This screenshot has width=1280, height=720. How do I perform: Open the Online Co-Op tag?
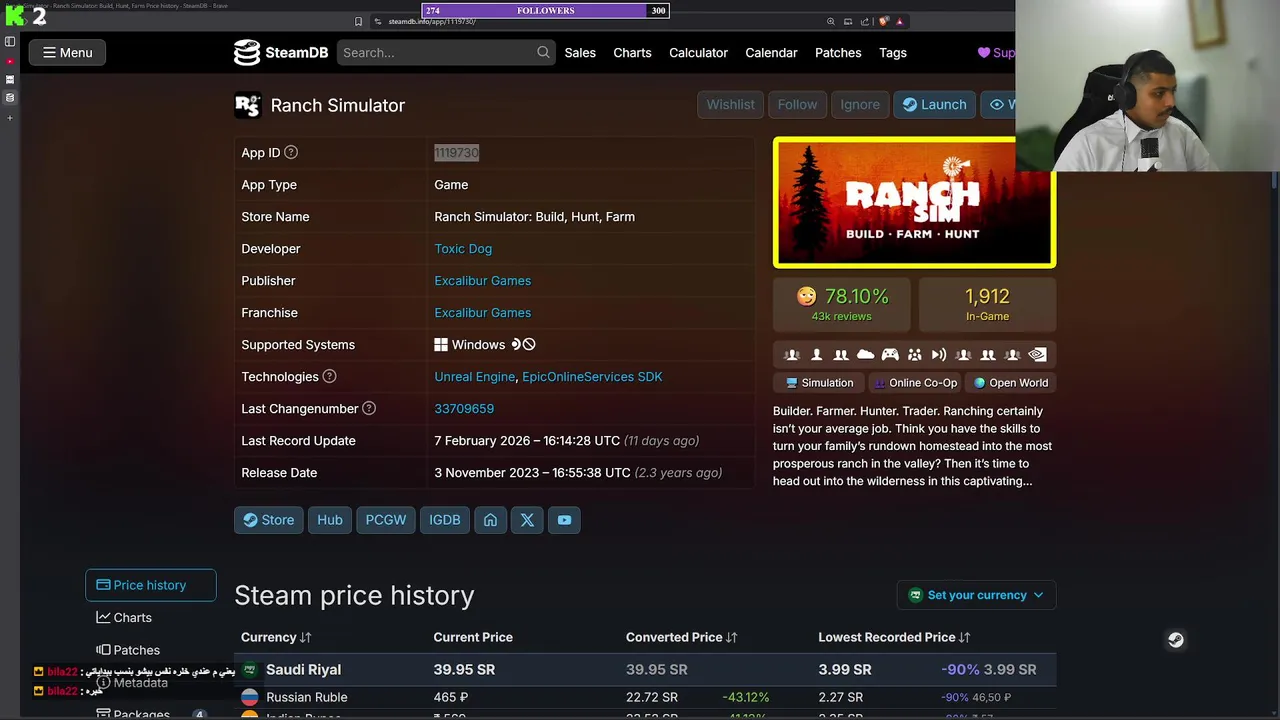point(915,383)
